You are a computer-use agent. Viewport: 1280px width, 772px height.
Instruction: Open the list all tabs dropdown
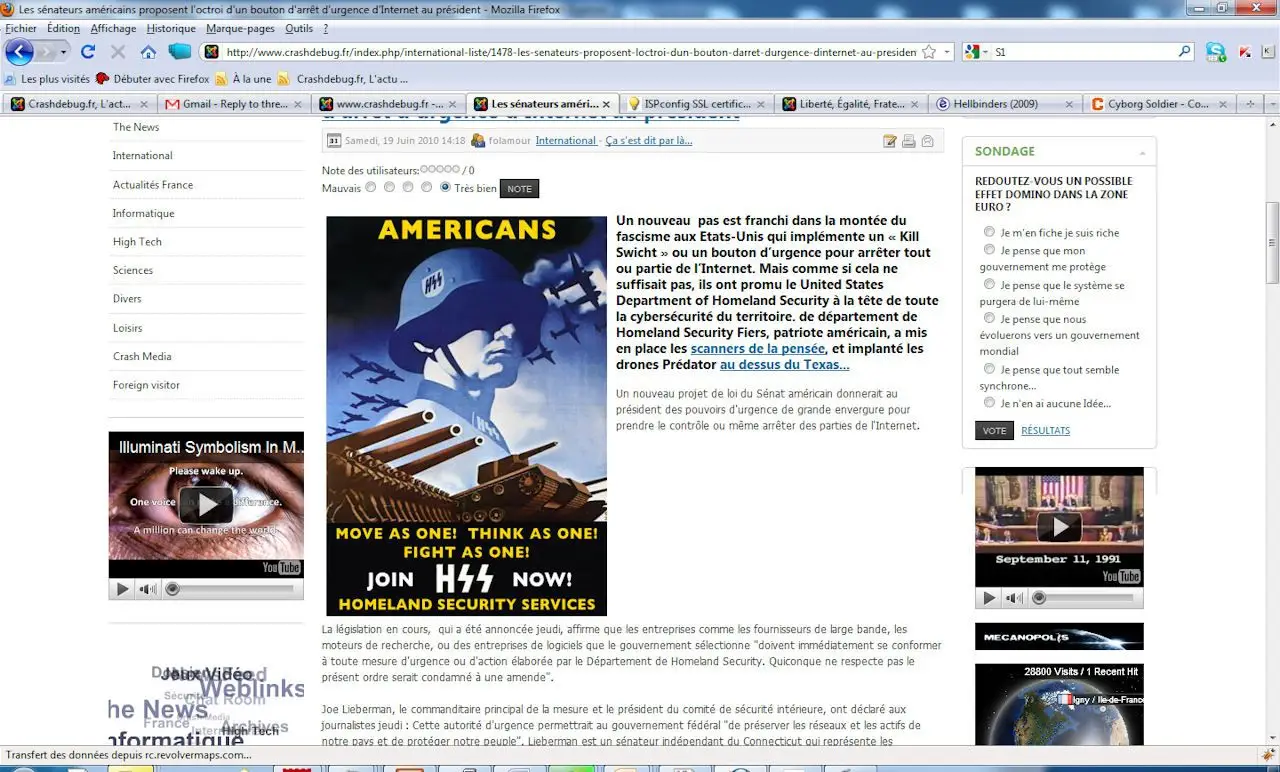click(x=1273, y=104)
